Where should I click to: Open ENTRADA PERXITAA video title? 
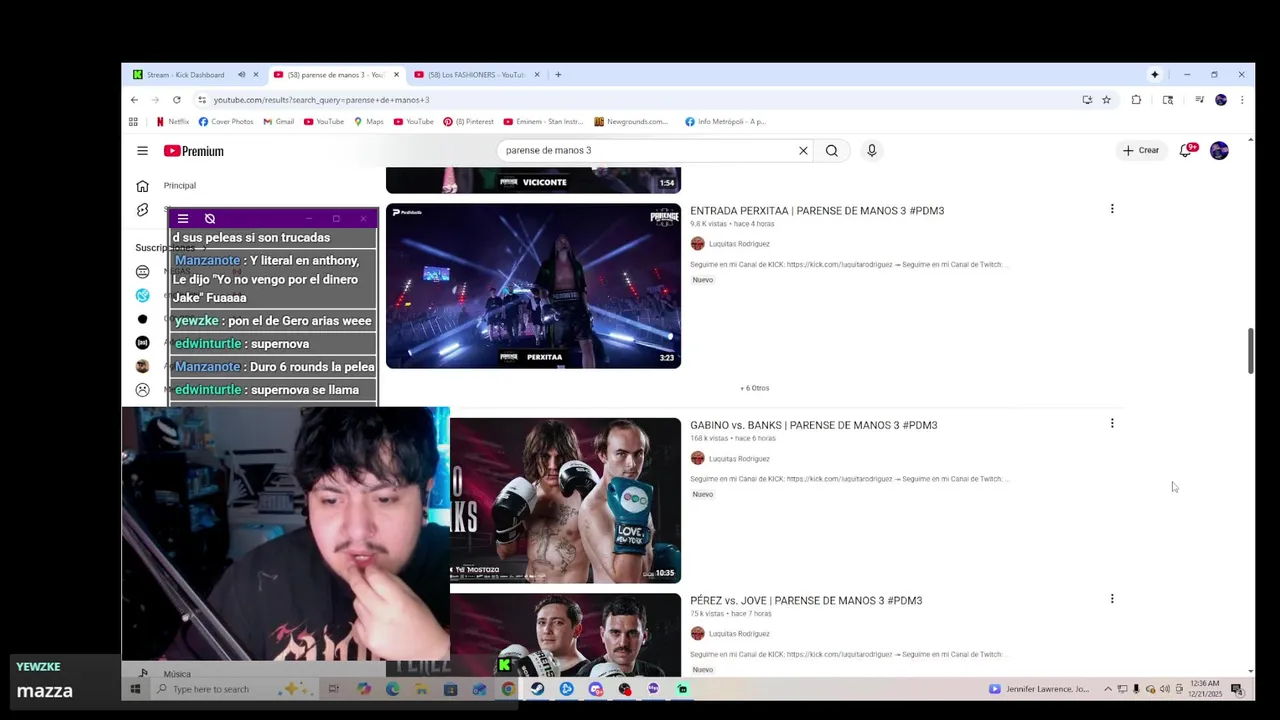pos(817,211)
